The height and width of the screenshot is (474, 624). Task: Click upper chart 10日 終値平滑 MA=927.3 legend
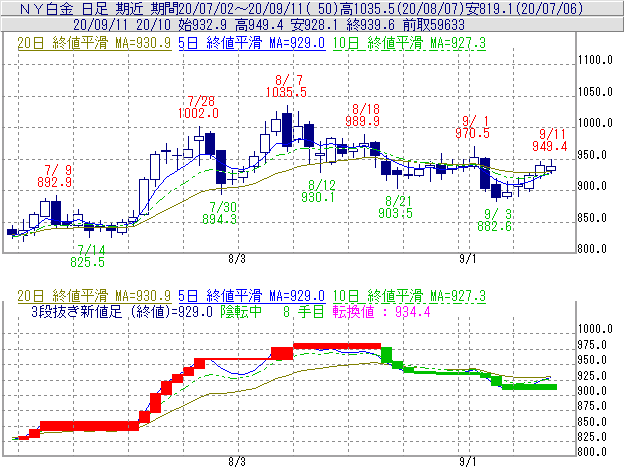(x=409, y=43)
